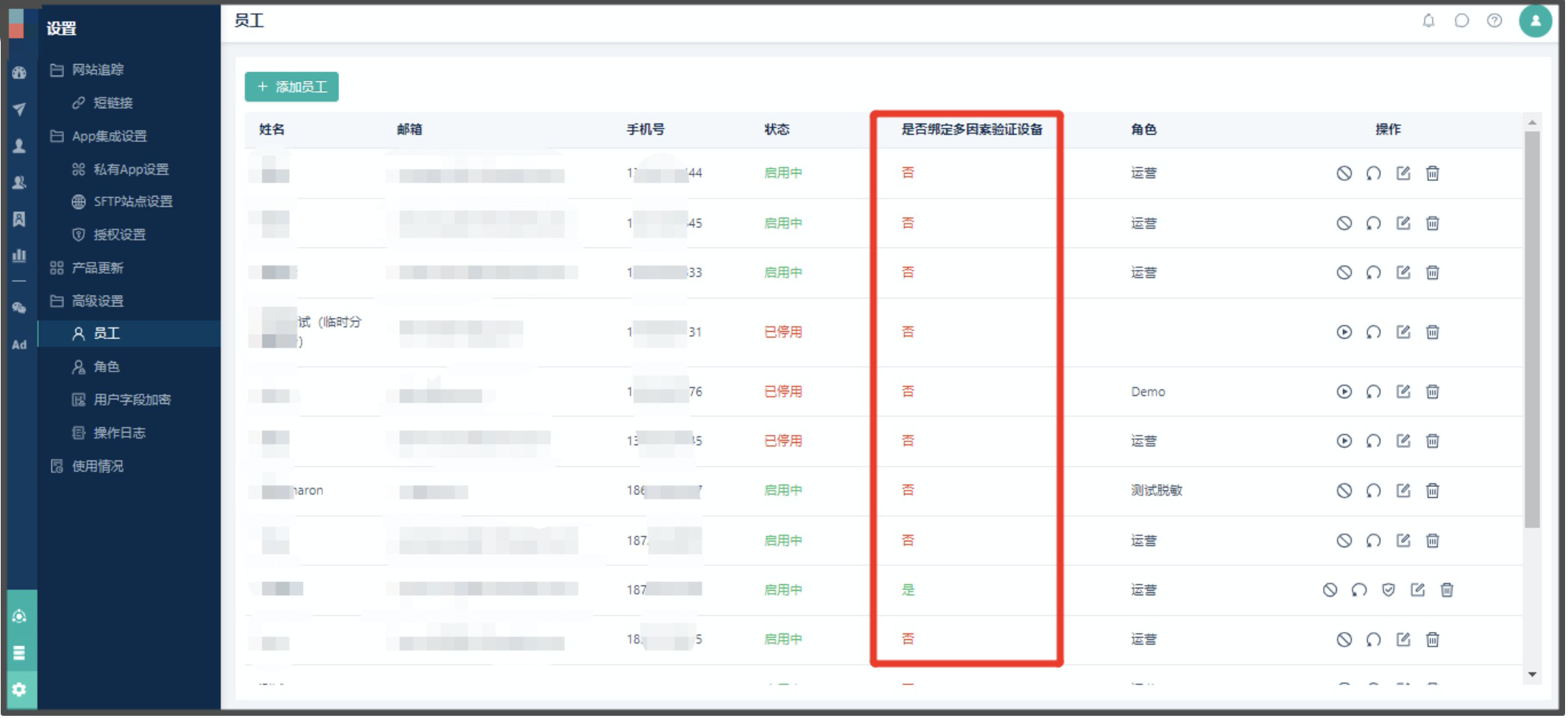
Task: Click the help question mark icon
Action: pos(1494,21)
